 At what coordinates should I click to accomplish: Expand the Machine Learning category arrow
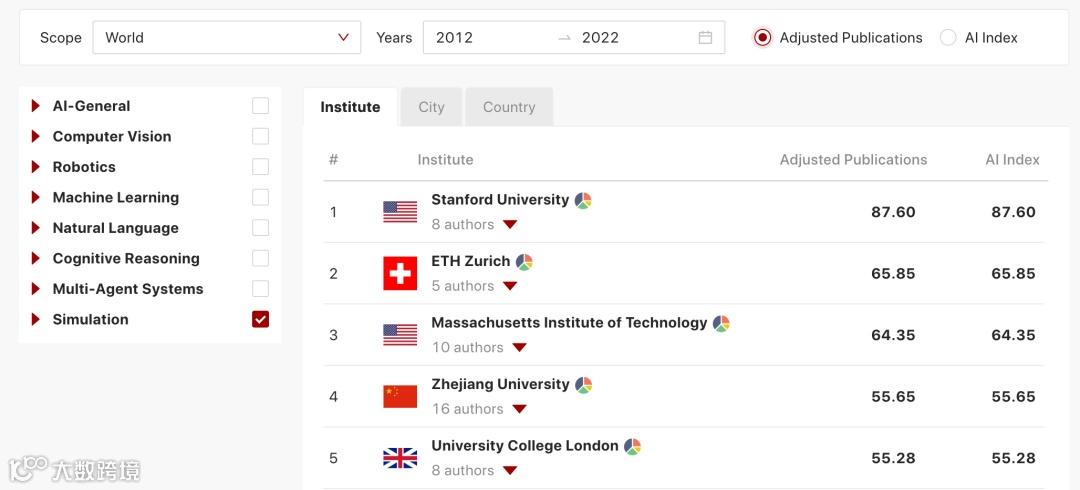[36, 198]
